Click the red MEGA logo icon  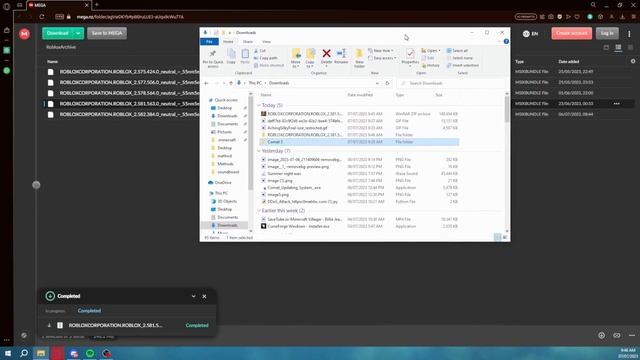(24, 34)
